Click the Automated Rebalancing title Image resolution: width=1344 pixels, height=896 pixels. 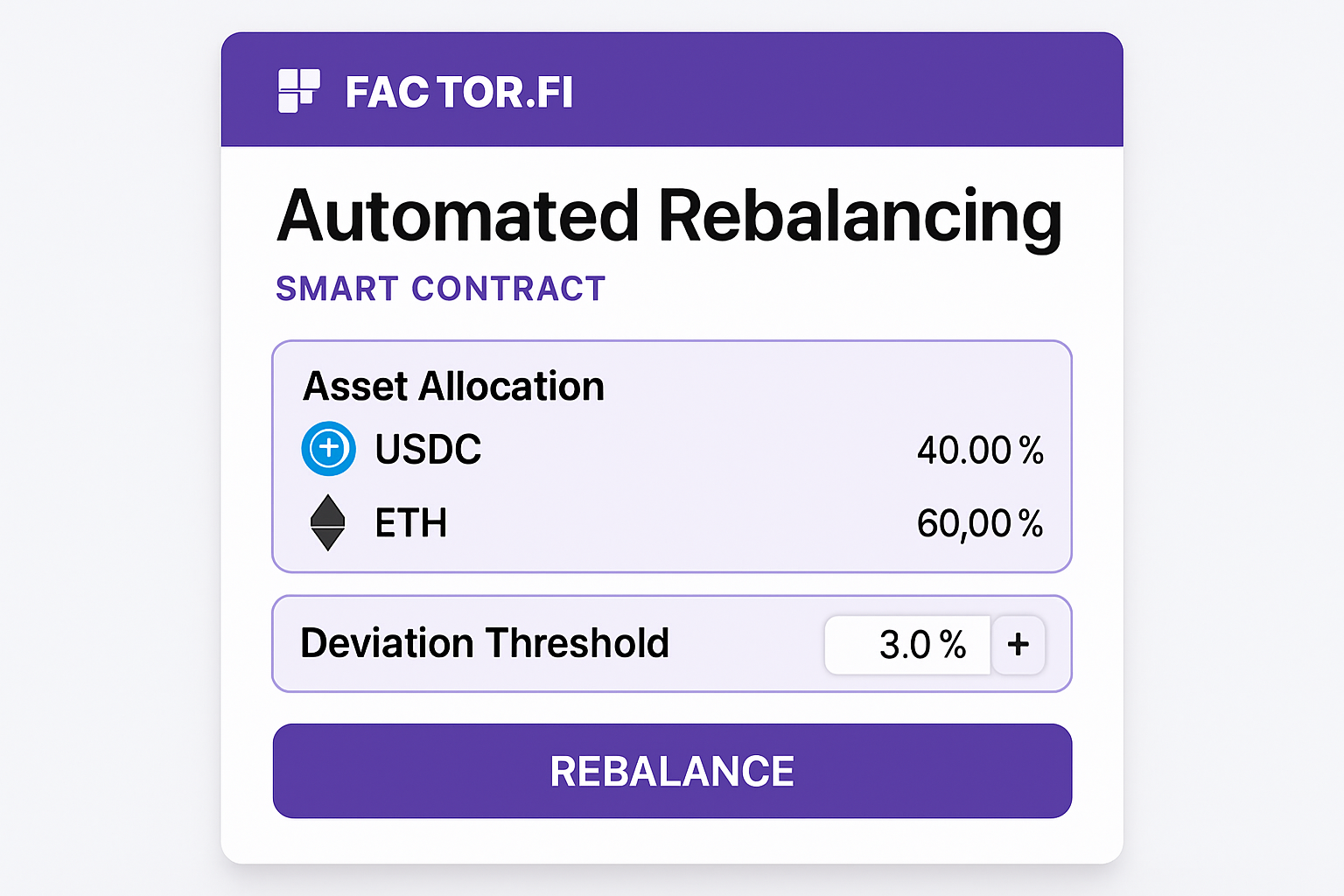click(670, 215)
